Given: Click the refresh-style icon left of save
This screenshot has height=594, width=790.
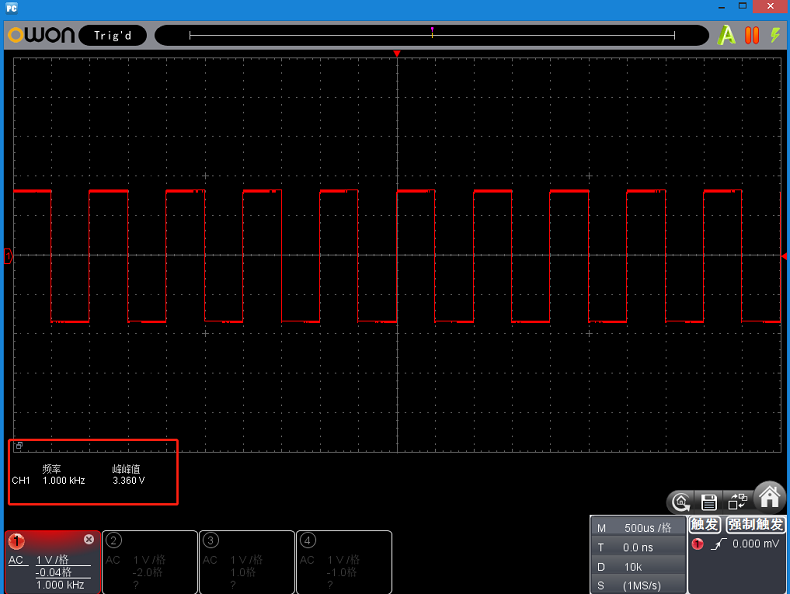Looking at the screenshot, I should (x=682, y=502).
